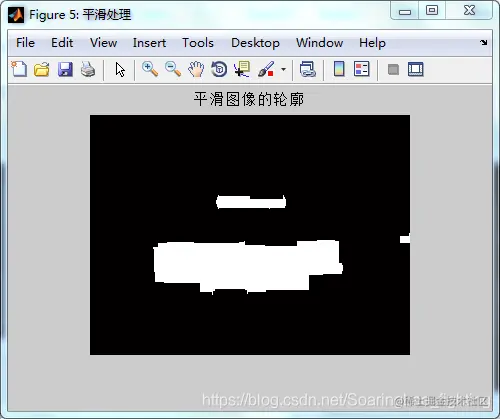Open the Help menu

(372, 43)
